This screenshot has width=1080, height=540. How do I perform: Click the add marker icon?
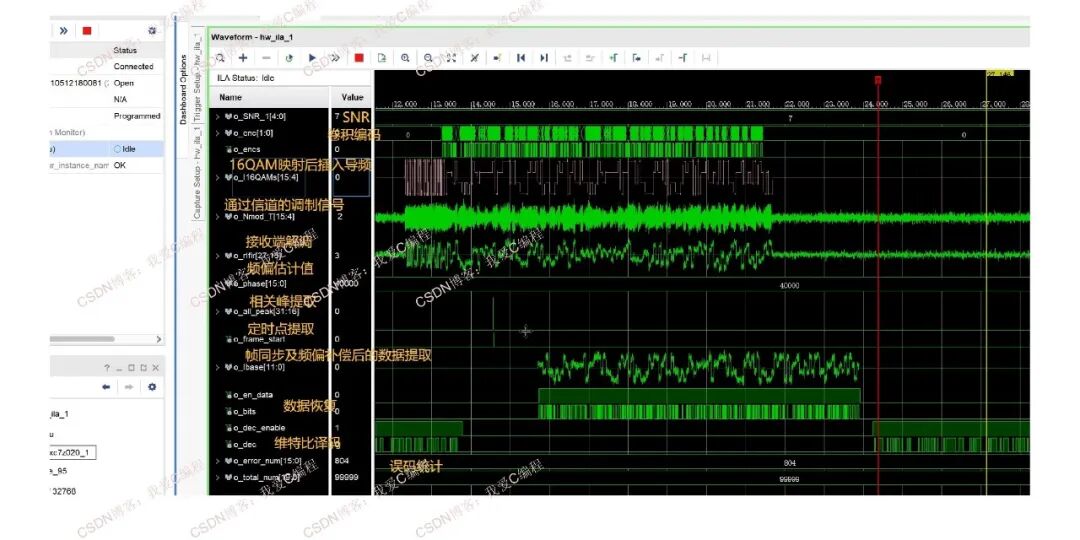pyautogui.click(x=613, y=58)
